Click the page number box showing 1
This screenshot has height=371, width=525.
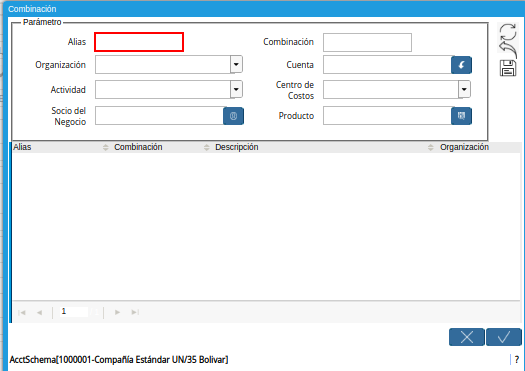(74, 312)
